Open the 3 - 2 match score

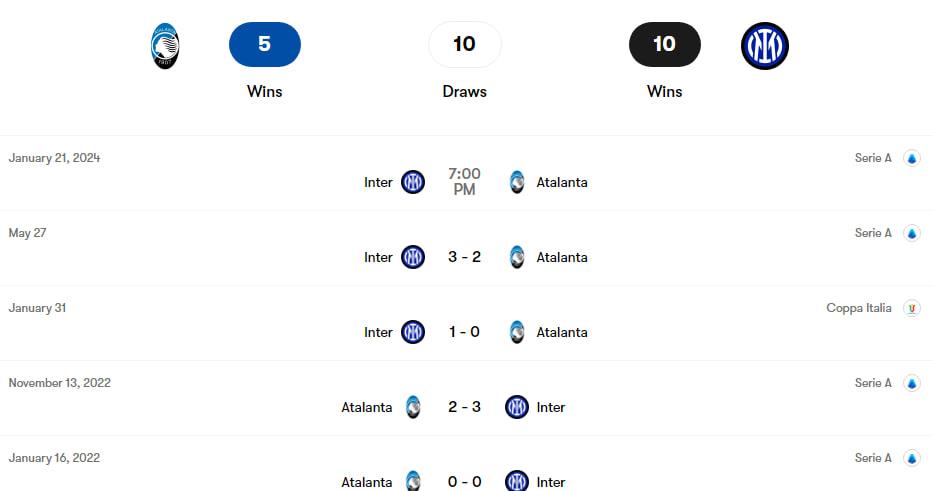coord(464,257)
